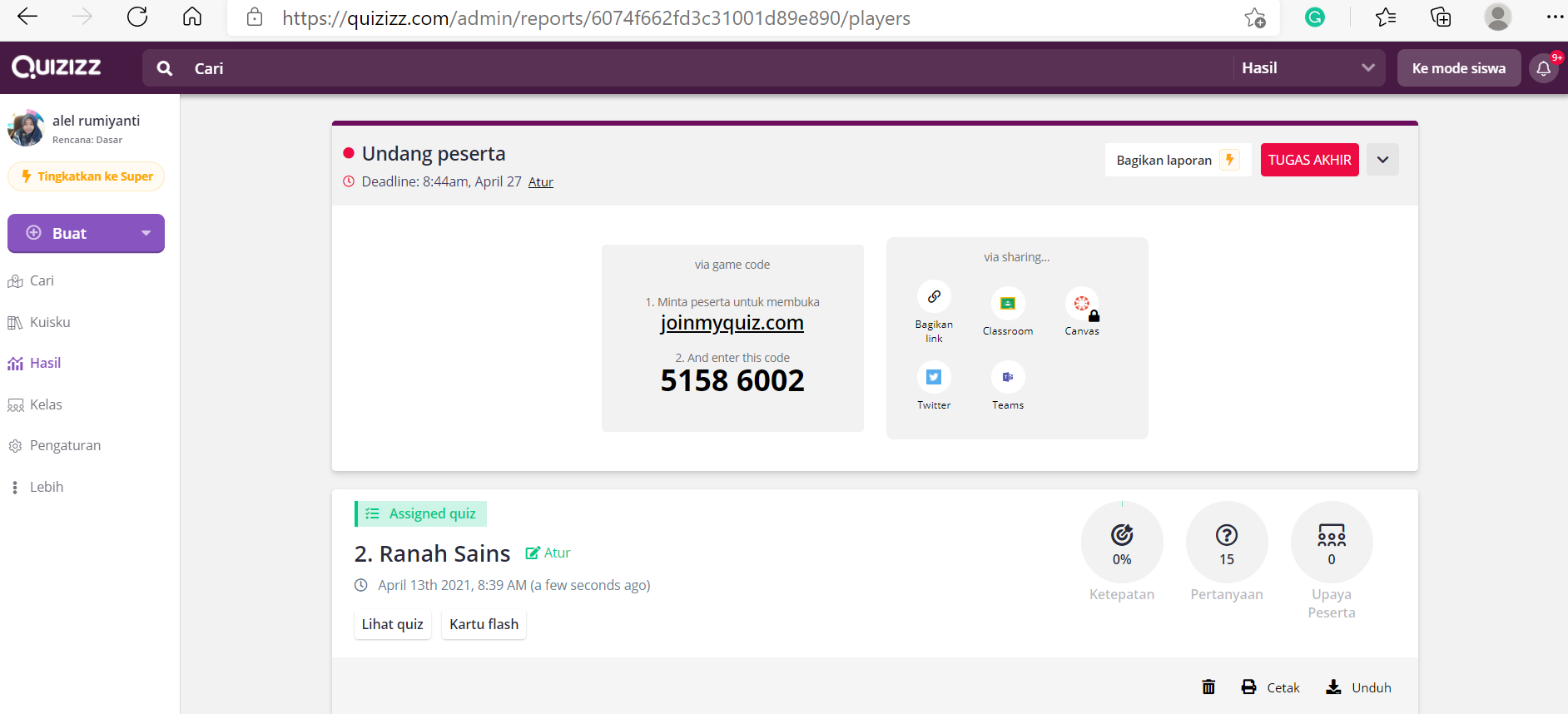
Task: Share the quiz on Twitter
Action: pos(934,378)
